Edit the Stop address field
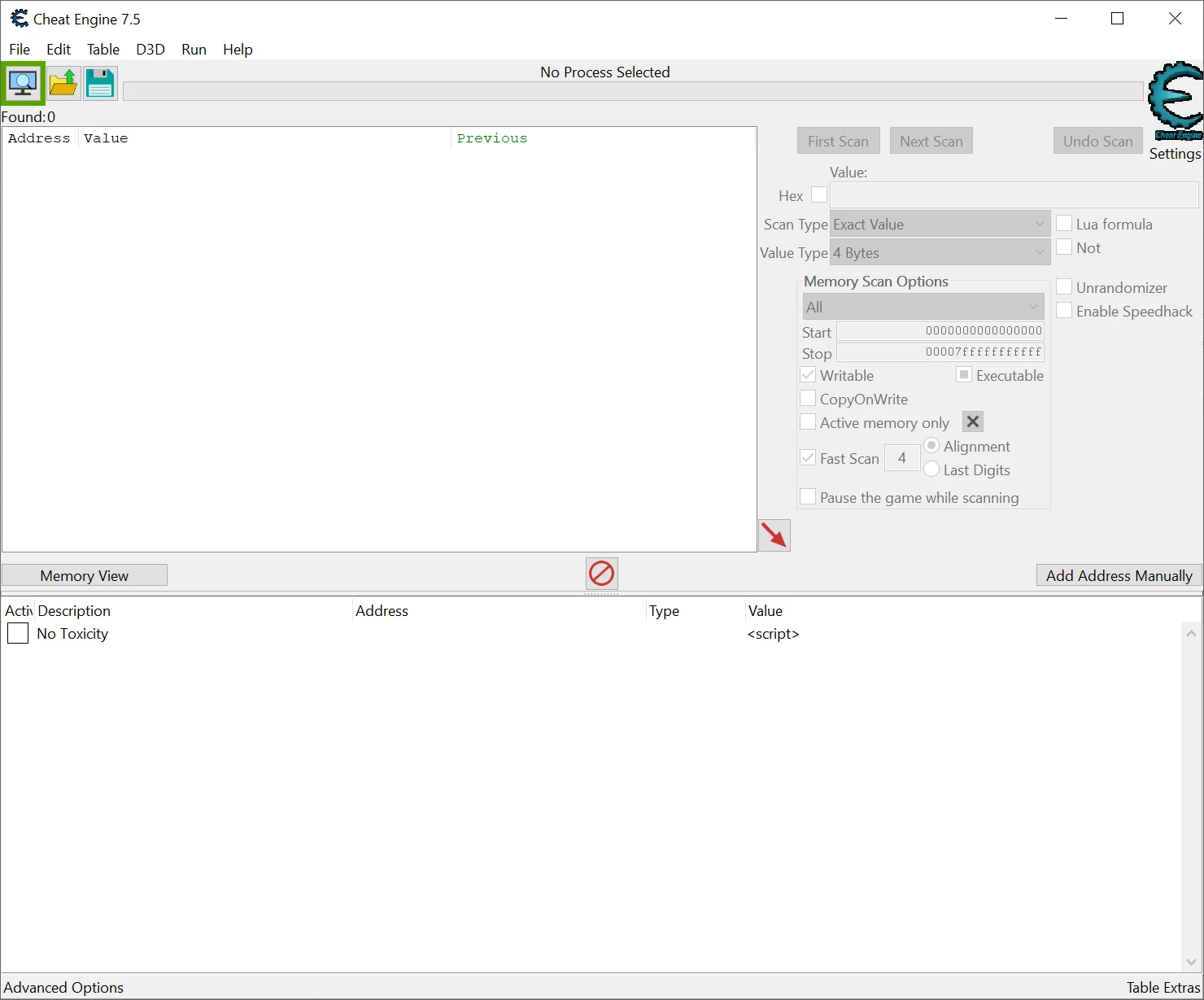This screenshot has height=1000, width=1204. coord(940,352)
